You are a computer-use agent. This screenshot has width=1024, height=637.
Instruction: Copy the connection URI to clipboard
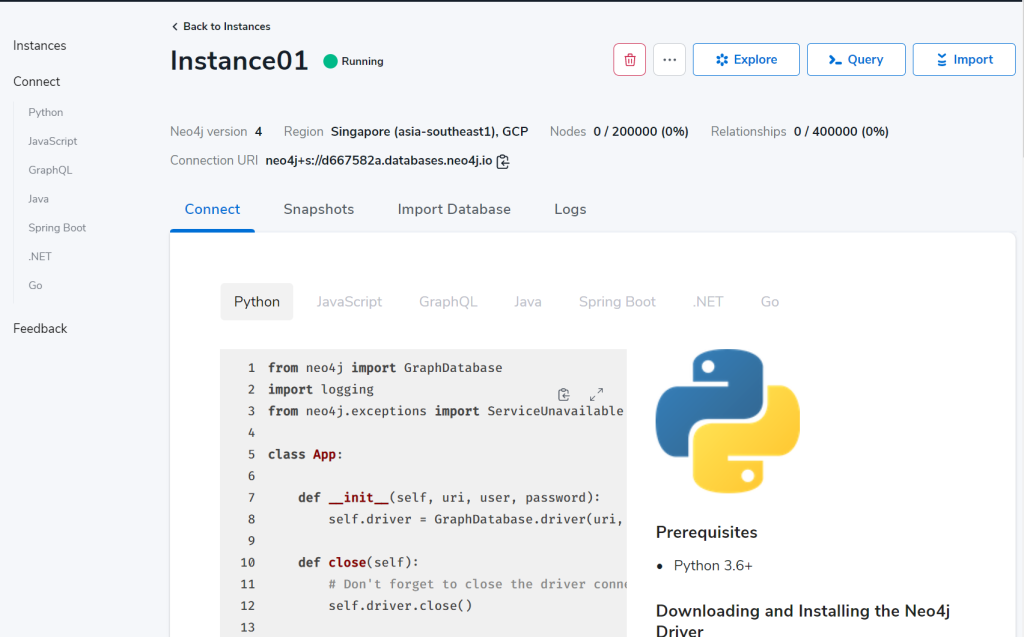coord(503,161)
